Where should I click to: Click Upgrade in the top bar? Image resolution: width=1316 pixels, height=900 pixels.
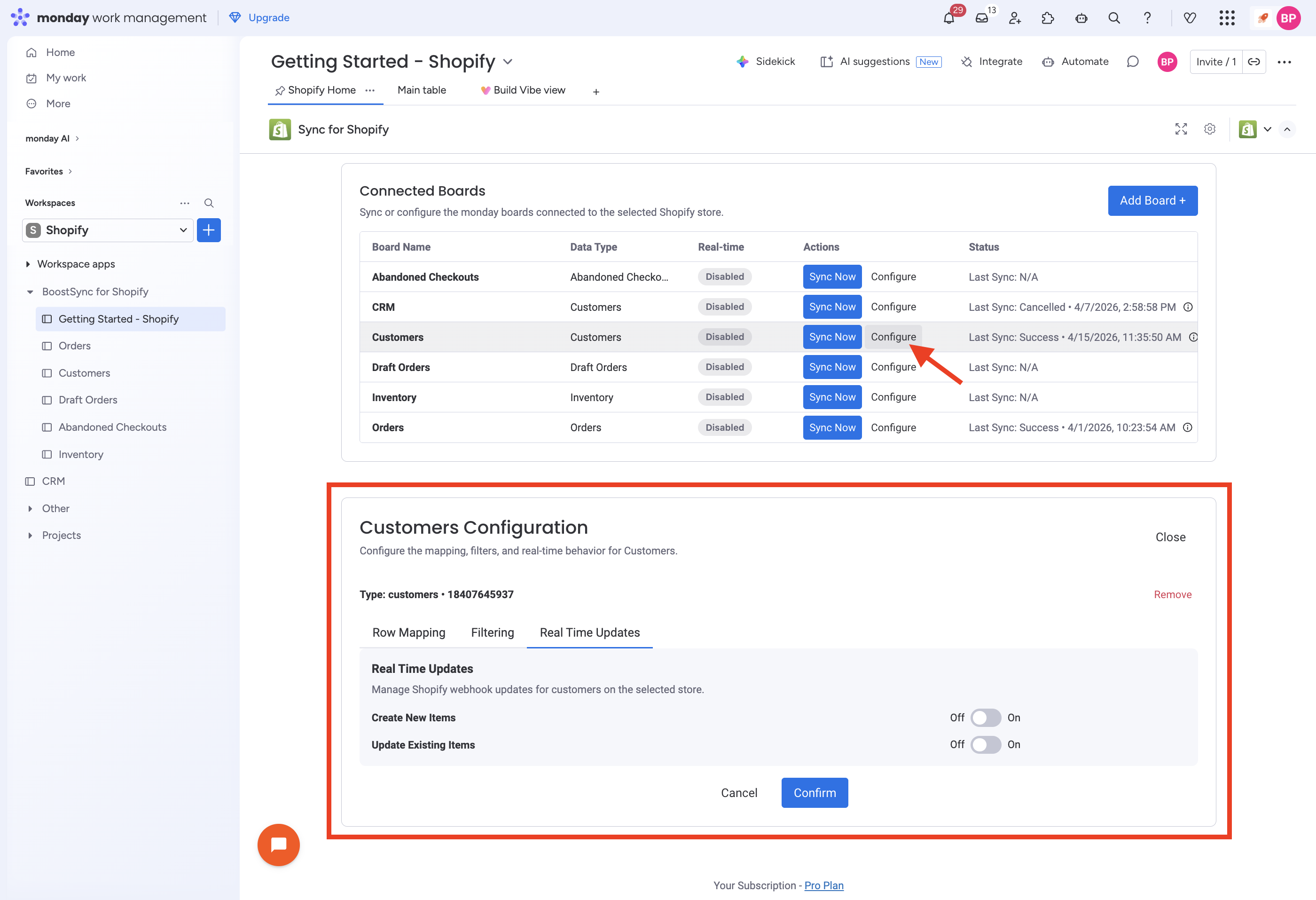point(259,17)
